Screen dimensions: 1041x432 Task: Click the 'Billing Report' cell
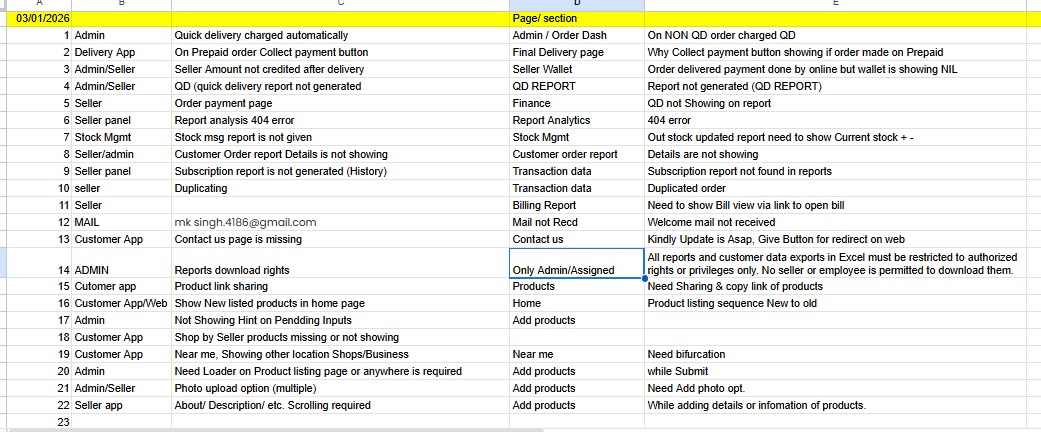pos(576,206)
